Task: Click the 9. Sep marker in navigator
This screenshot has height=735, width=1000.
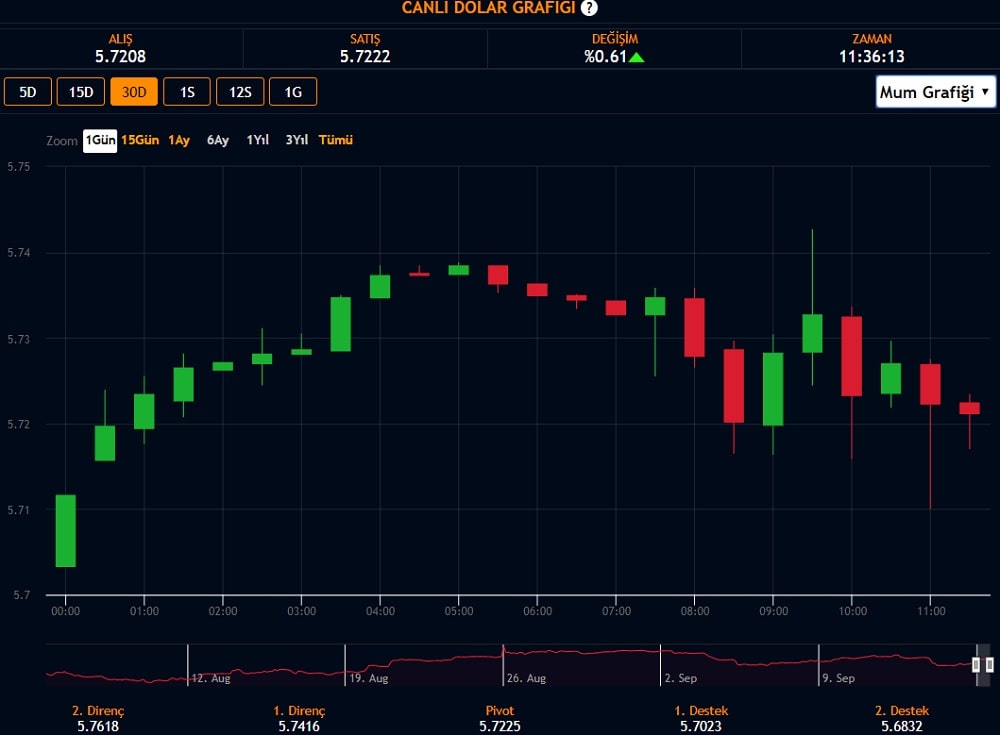Action: tap(838, 678)
